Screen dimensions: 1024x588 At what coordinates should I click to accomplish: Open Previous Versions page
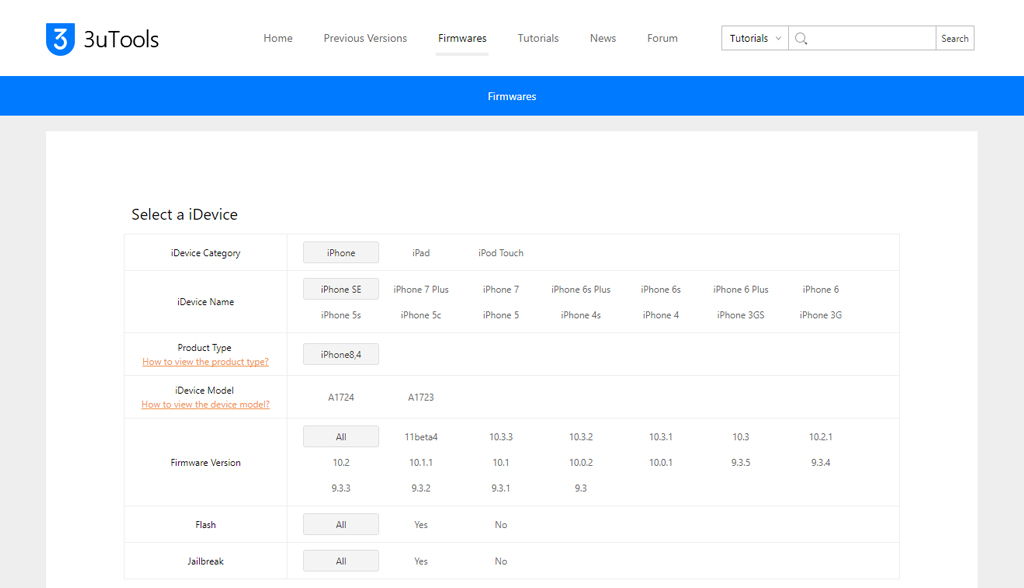click(x=365, y=39)
